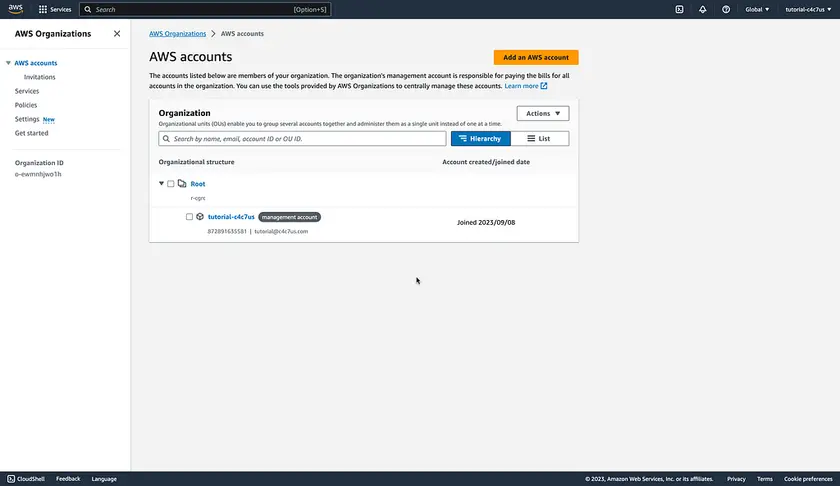Click the AWS logo home icon

click(16, 9)
